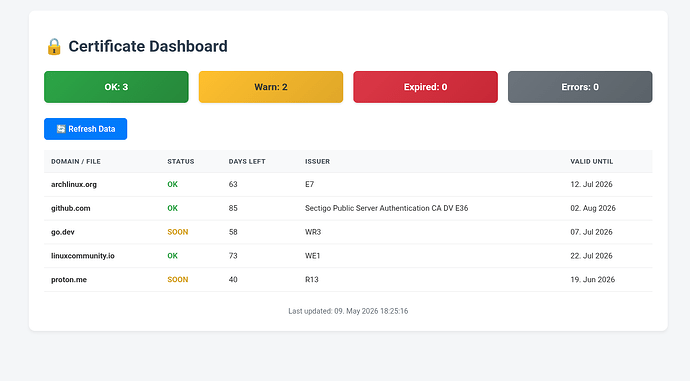Click the DOMAIN / FILE column header
Image resolution: width=690 pixels, height=381 pixels.
click(76, 161)
